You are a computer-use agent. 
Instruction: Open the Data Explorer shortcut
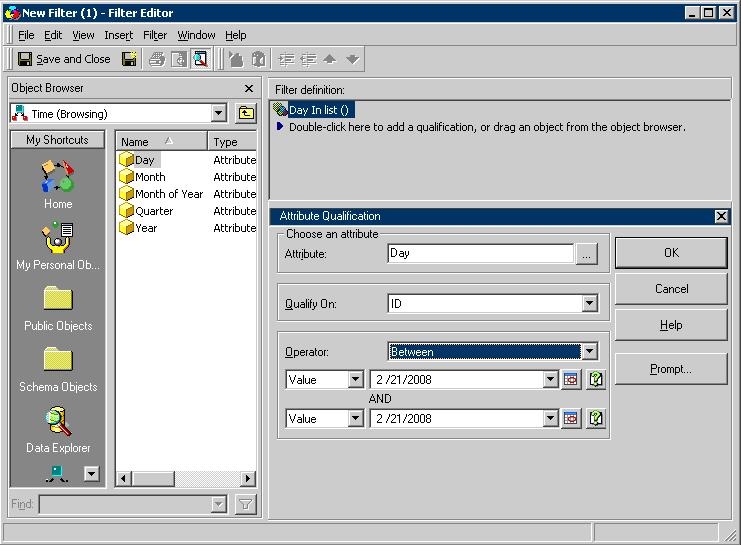coord(58,424)
